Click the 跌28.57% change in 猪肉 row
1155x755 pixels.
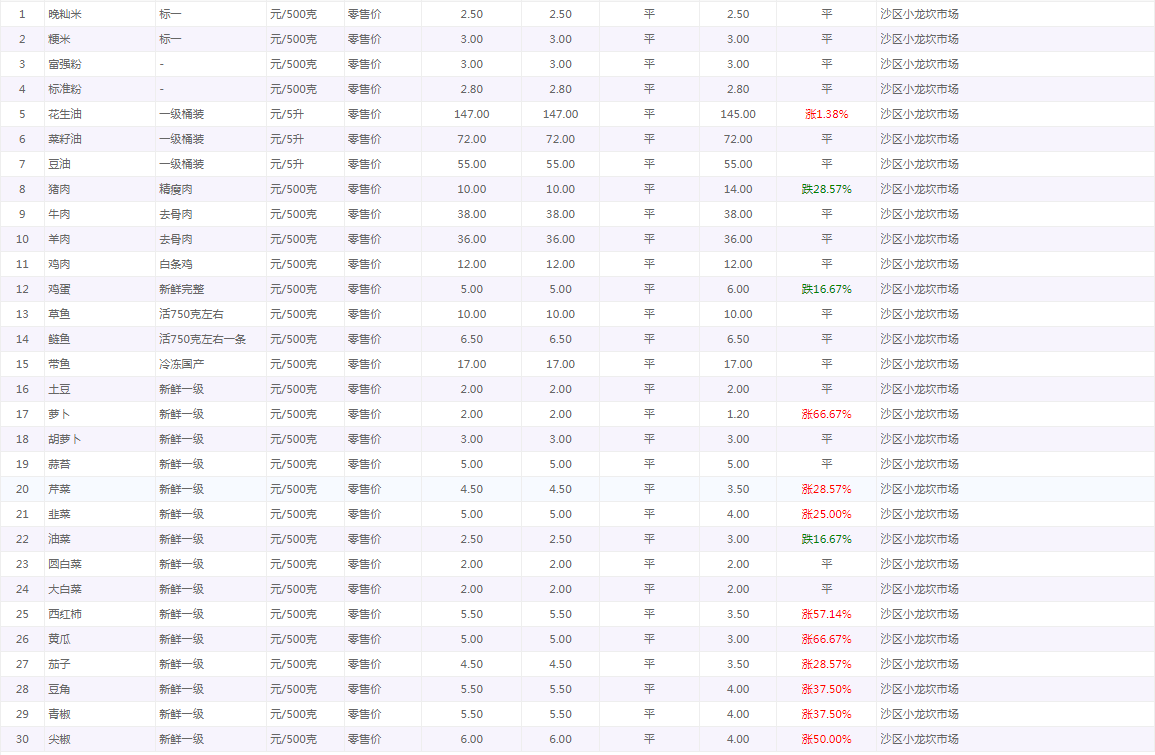point(826,189)
